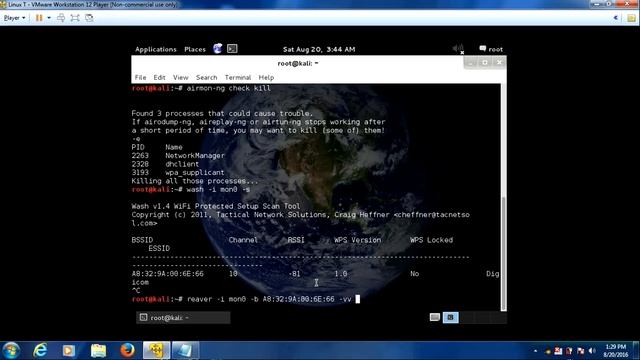Open the Terminal menu
The image size is (640, 360).
tap(238, 78)
